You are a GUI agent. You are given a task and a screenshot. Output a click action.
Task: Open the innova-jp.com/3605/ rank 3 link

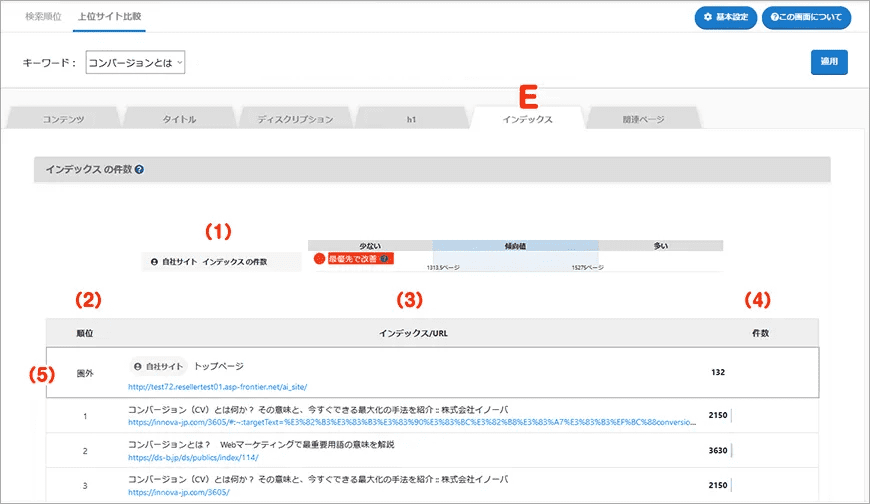point(179,493)
